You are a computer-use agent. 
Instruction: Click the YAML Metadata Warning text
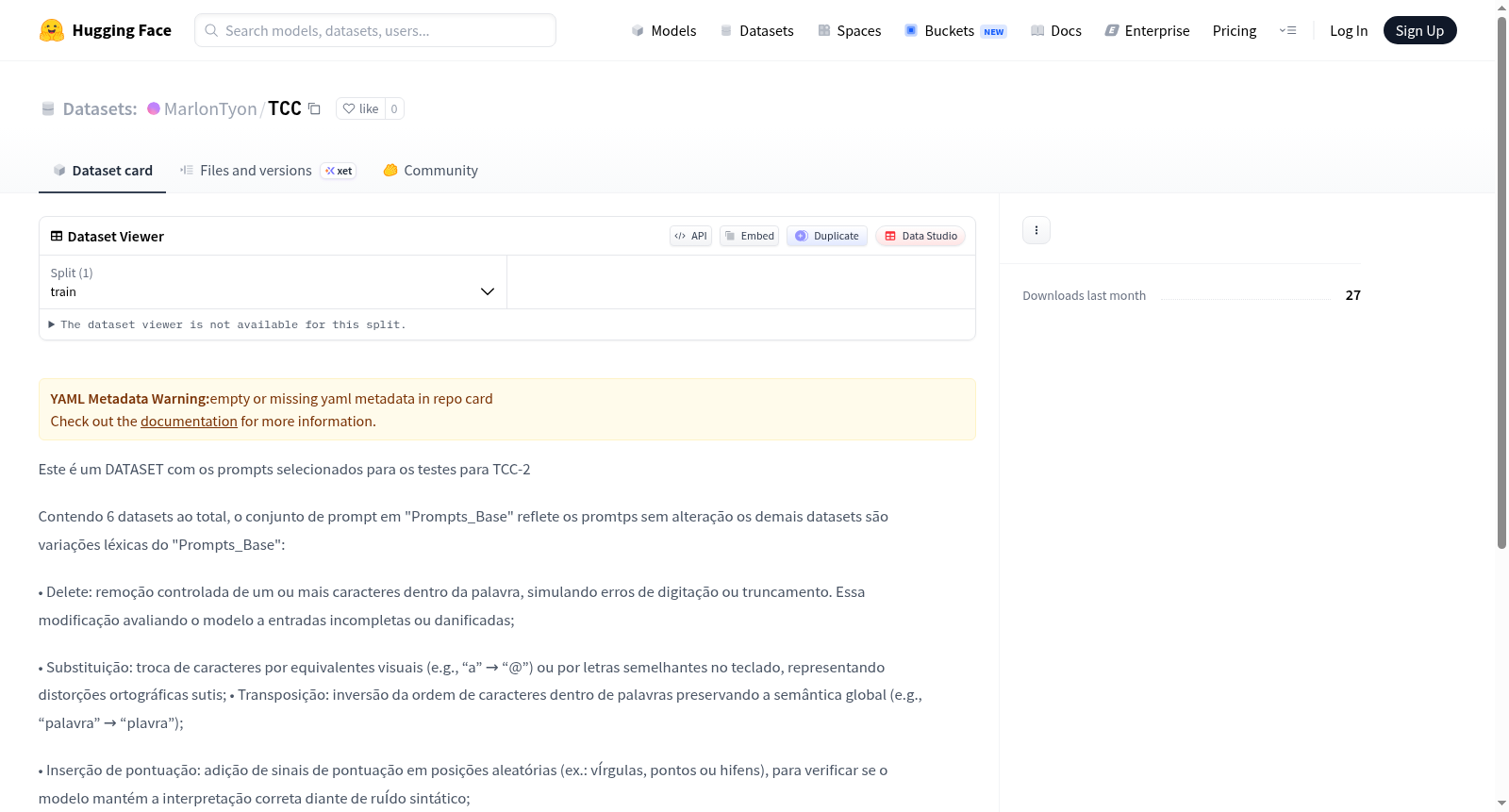click(129, 399)
